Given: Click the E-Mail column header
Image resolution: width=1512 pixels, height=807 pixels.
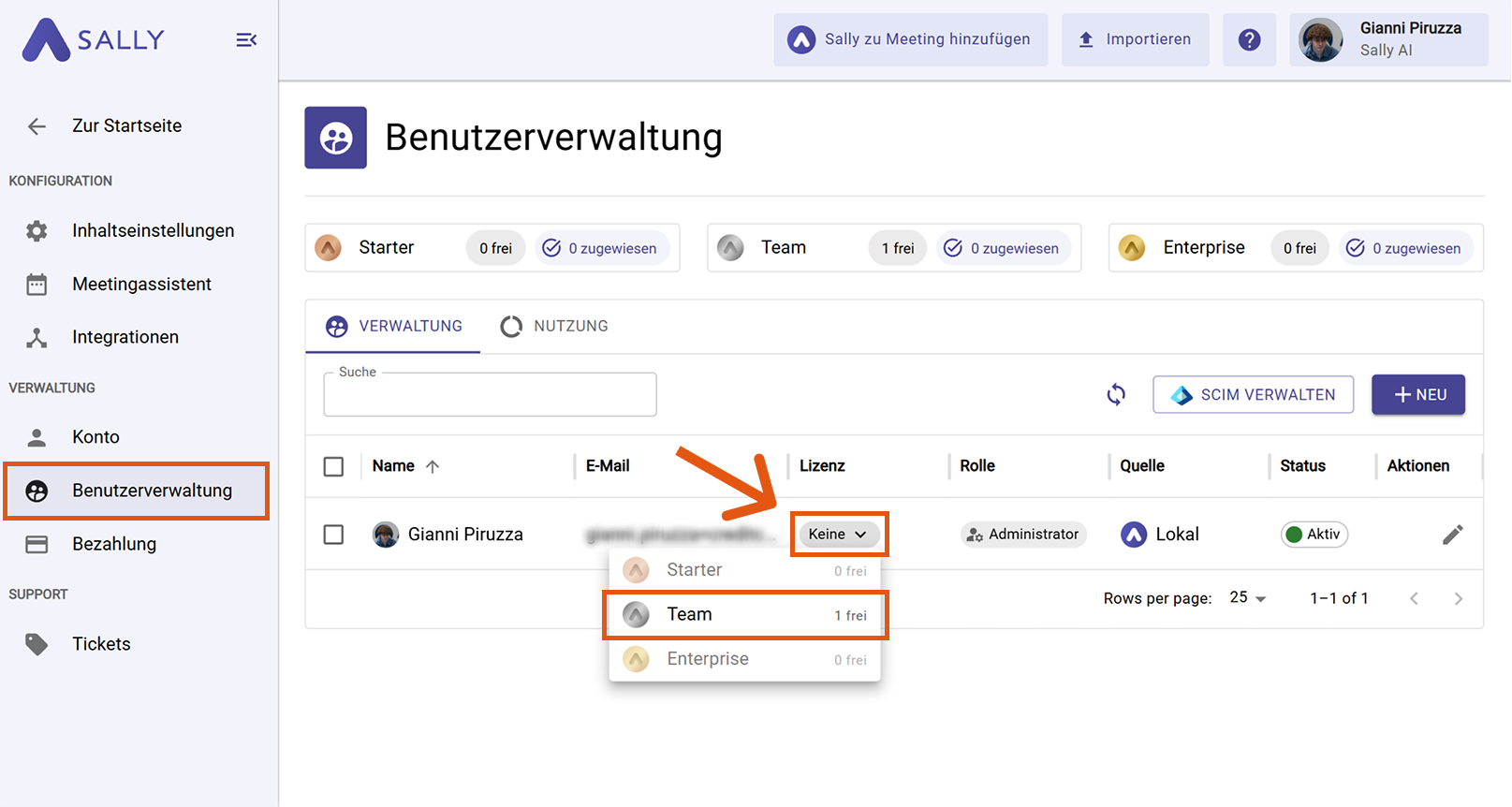Looking at the screenshot, I should coord(608,466).
